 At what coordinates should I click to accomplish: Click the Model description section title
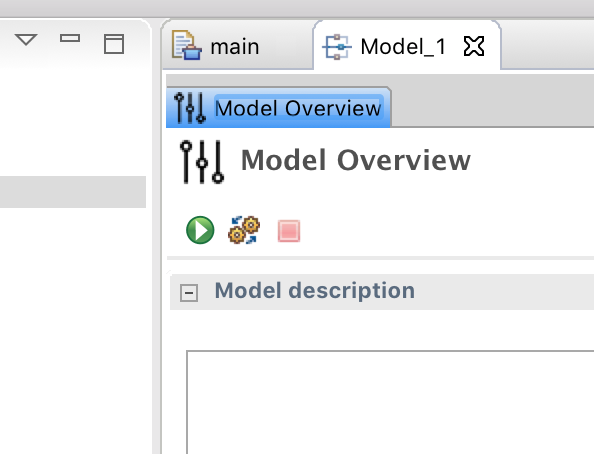[314, 291]
